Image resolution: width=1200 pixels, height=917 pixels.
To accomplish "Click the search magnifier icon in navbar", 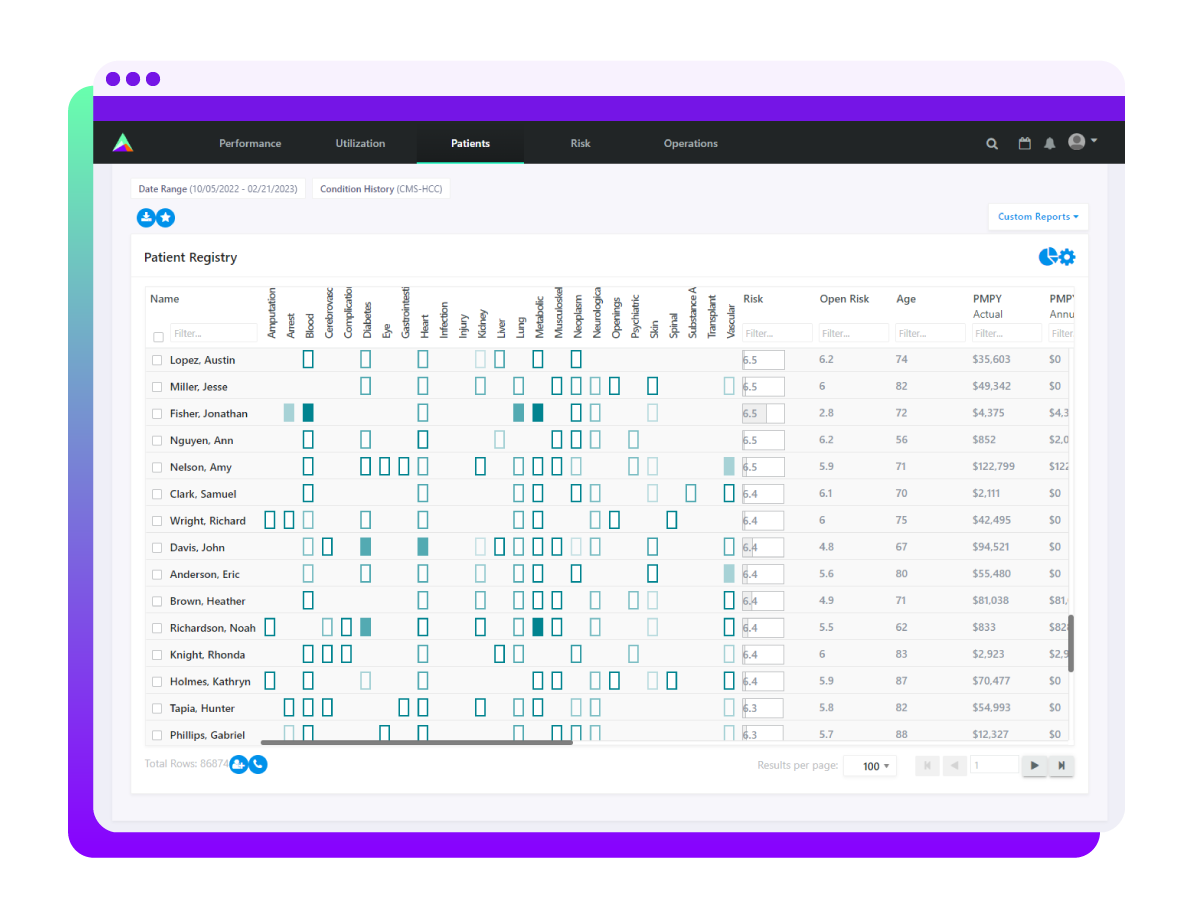I will pyautogui.click(x=992, y=144).
